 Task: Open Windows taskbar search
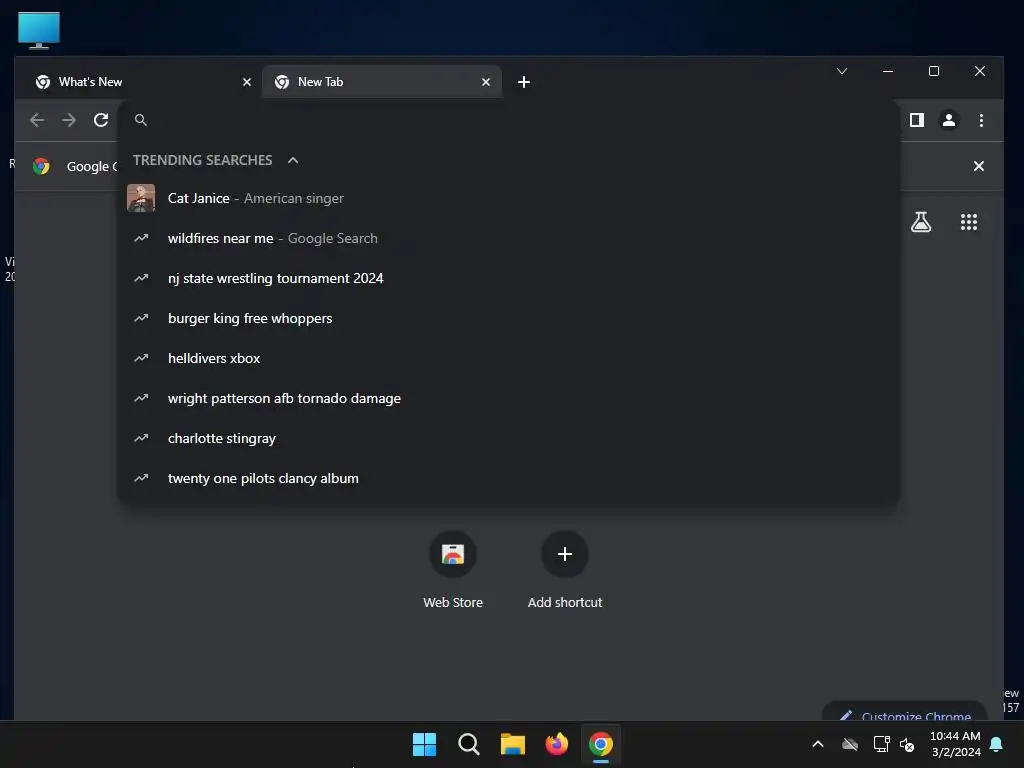click(469, 744)
